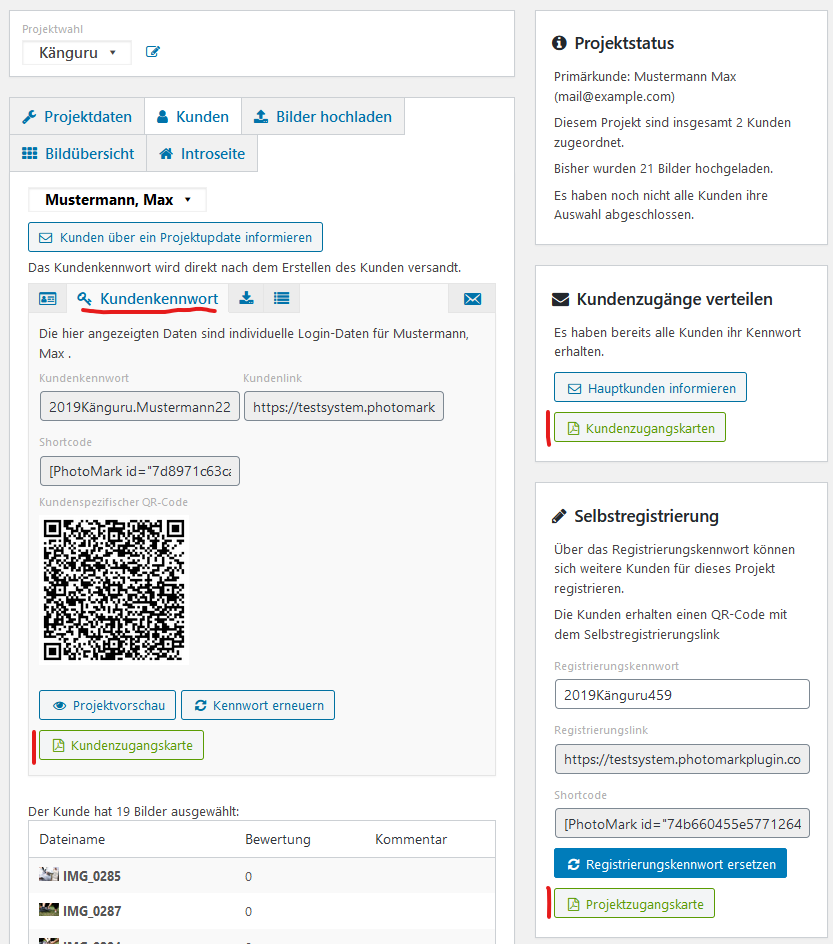Click the IMG_0287 thumbnail image
Viewport: 833px width, 944px height.
(x=49, y=910)
